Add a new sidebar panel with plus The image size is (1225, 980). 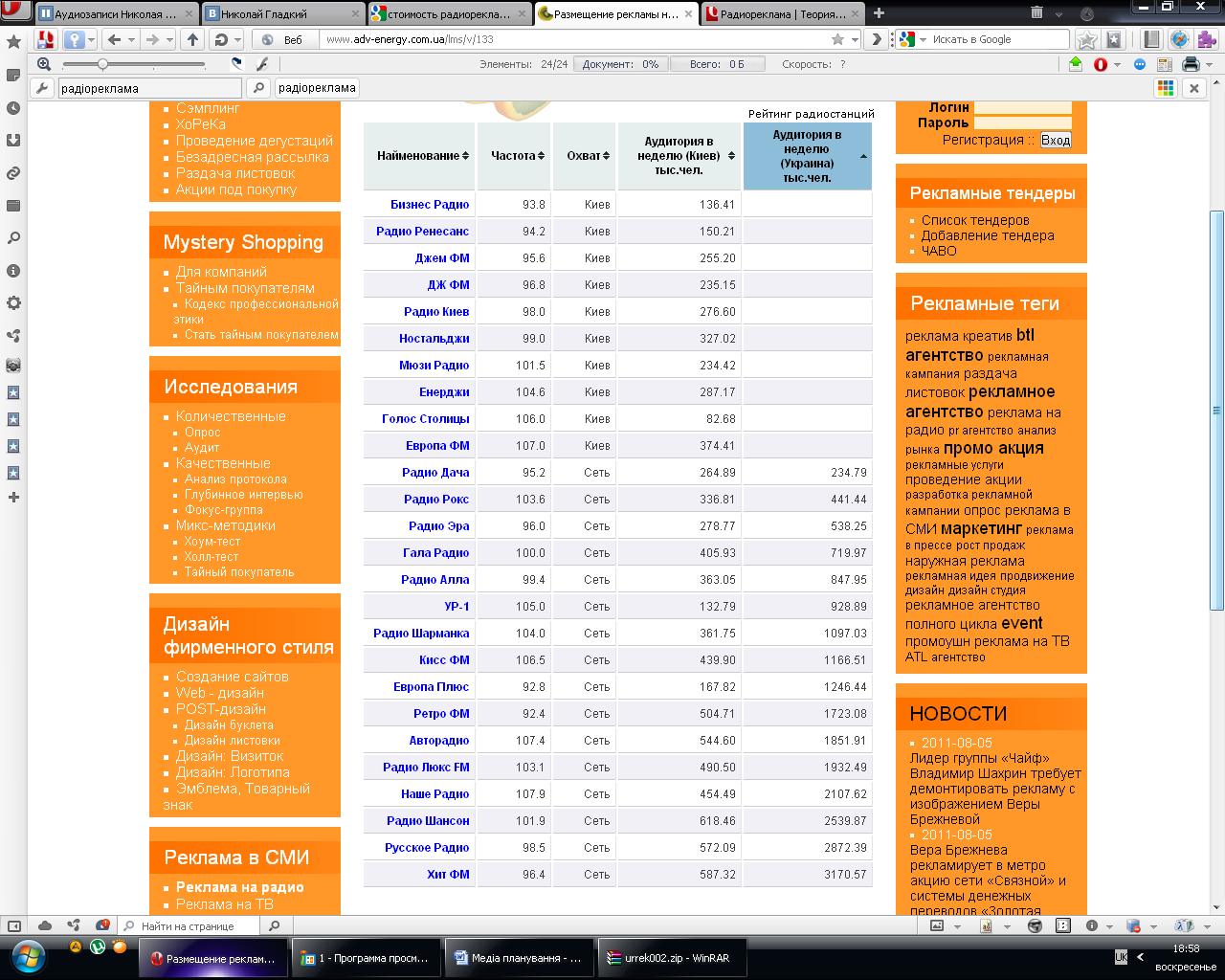point(13,497)
